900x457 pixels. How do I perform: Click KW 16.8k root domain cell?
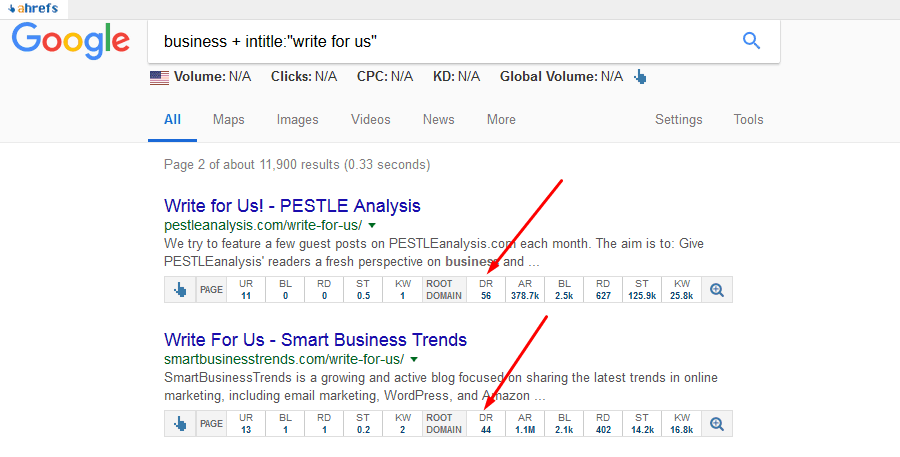point(681,424)
